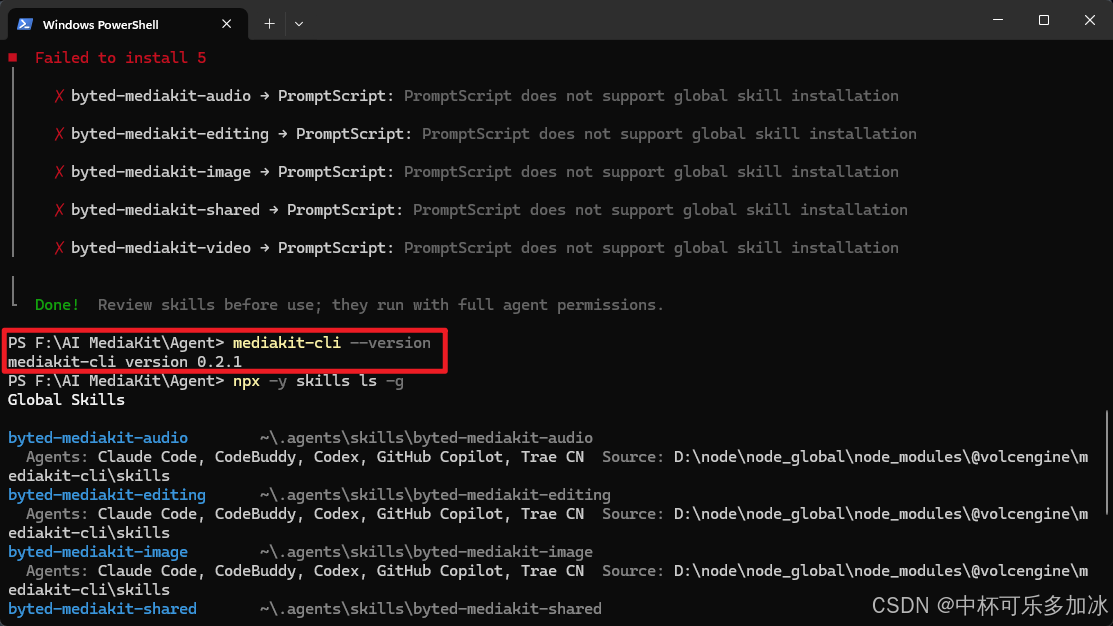
Task: Open a new terminal tab
Action: (269, 24)
